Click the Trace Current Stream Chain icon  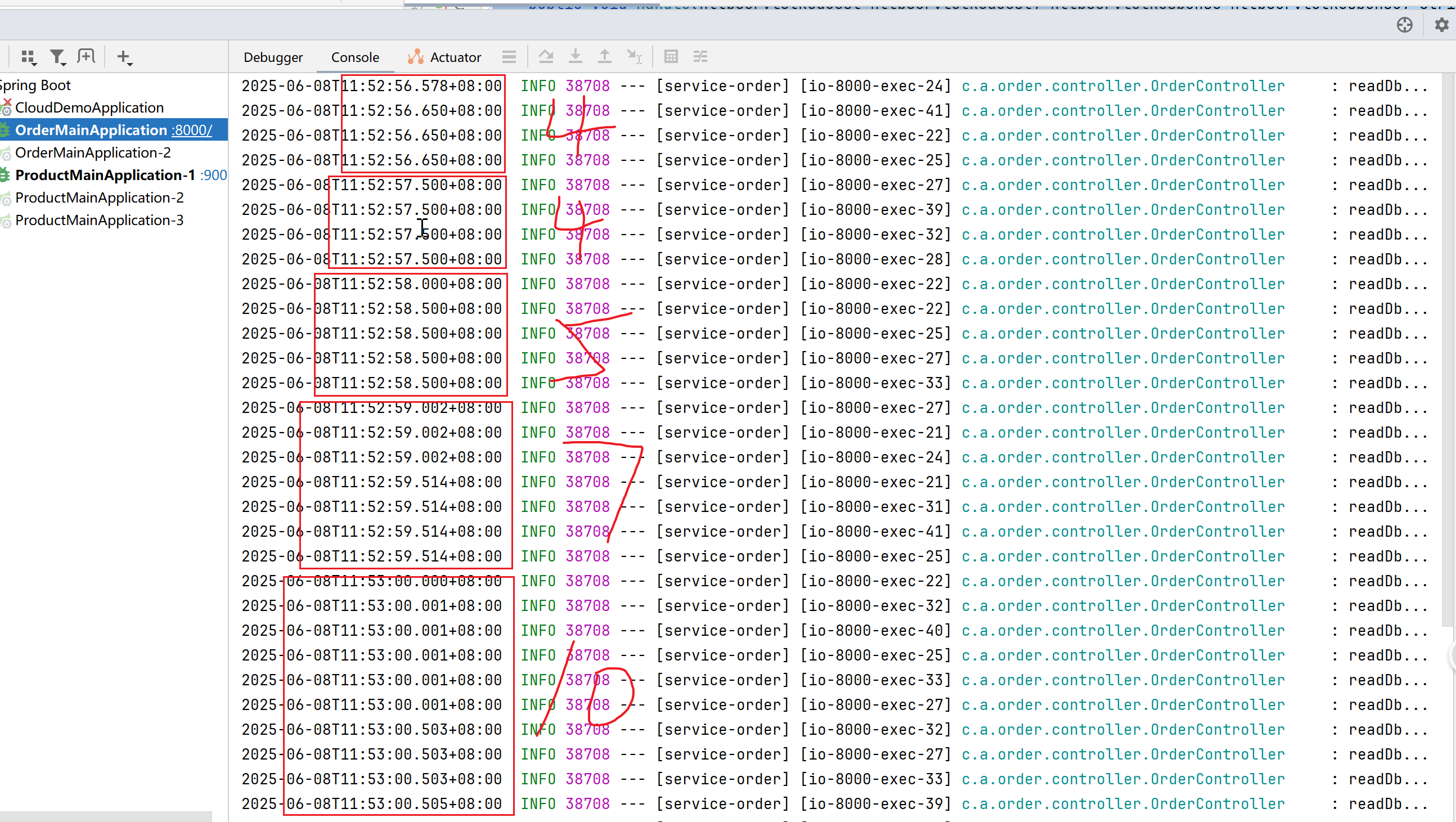point(700,56)
